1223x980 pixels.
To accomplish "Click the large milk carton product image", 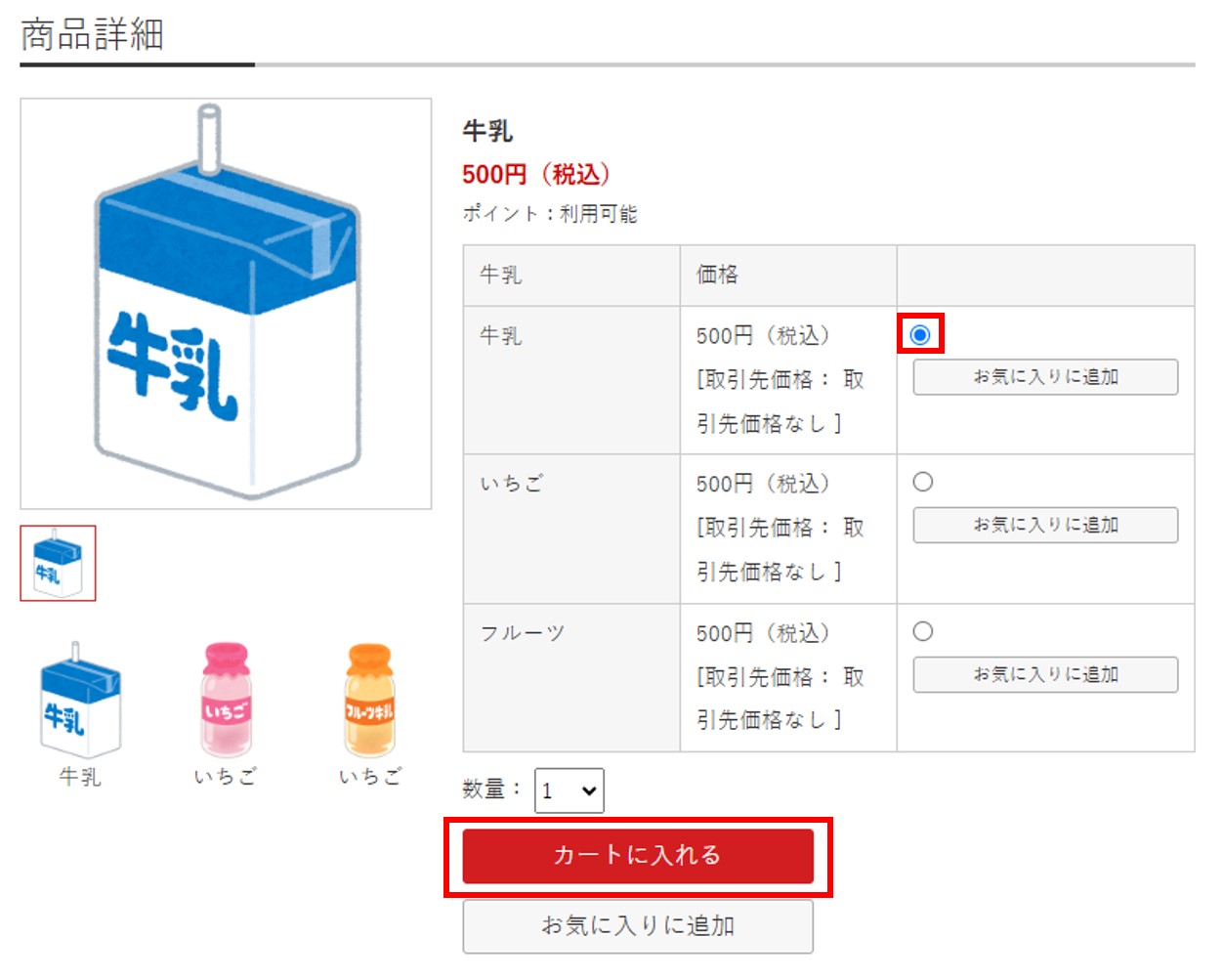I will 226,304.
